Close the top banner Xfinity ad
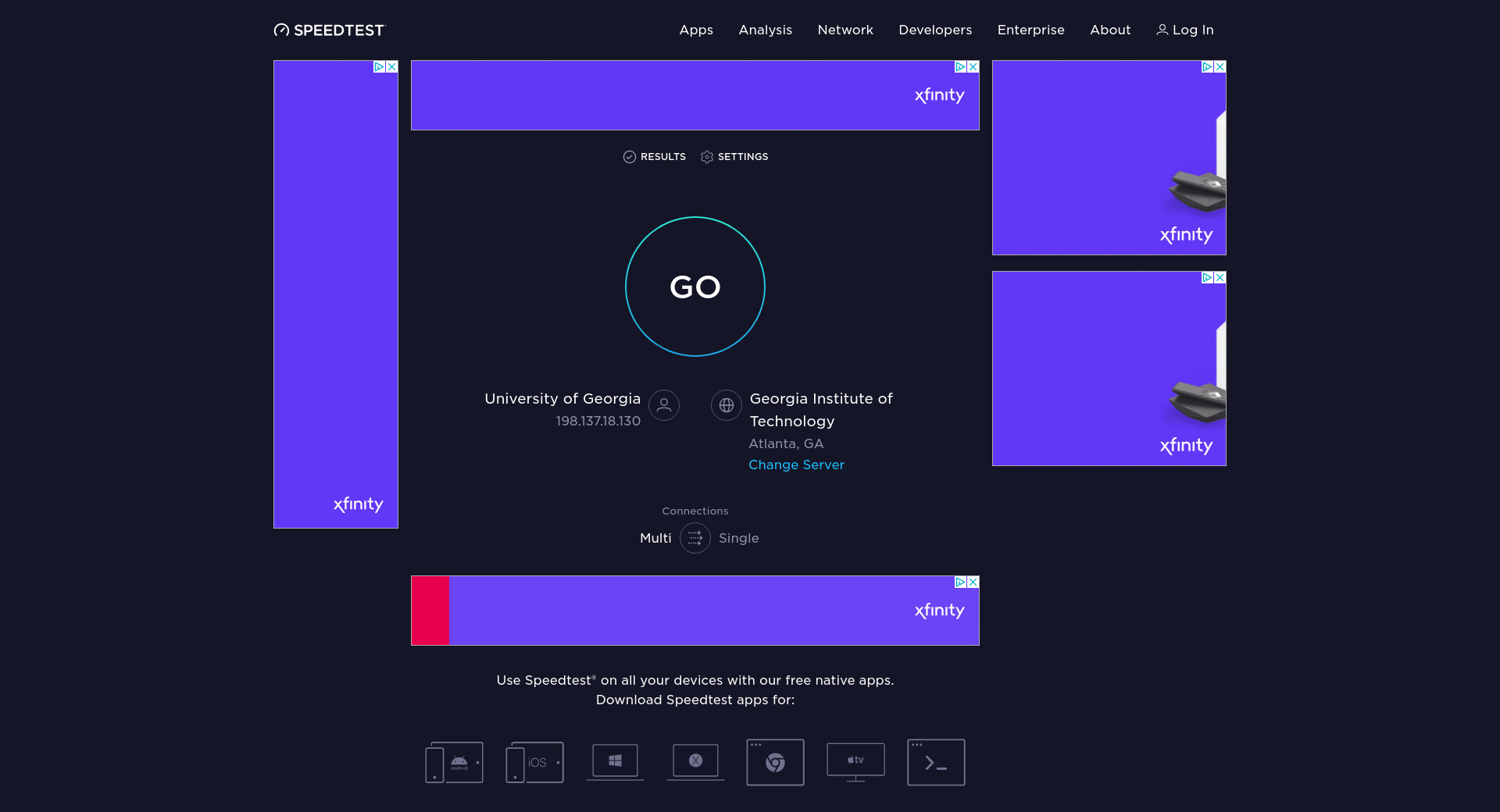Viewport: 1500px width, 812px height. point(973,67)
